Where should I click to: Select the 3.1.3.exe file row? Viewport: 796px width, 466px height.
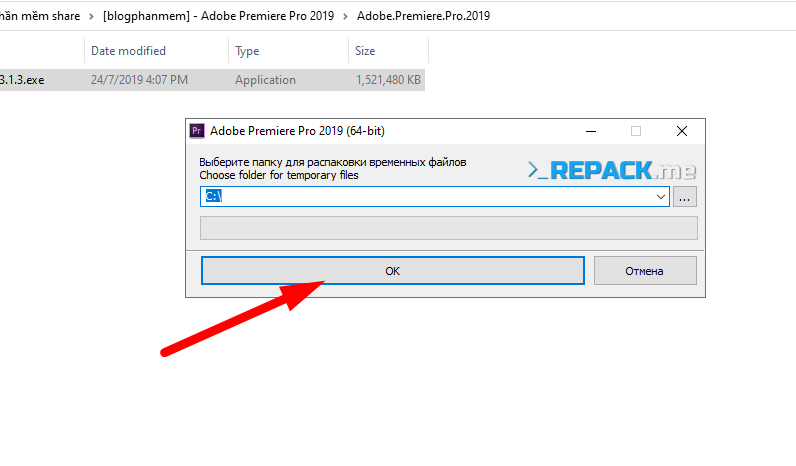pyautogui.click(x=212, y=80)
